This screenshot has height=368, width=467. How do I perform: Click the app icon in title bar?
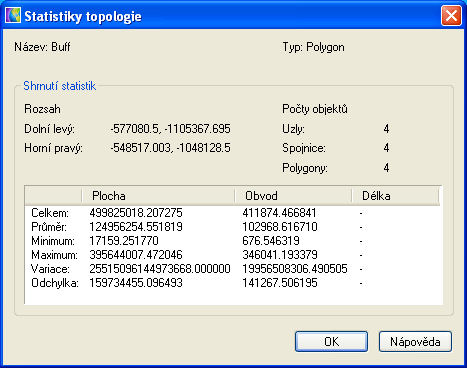click(x=13, y=16)
